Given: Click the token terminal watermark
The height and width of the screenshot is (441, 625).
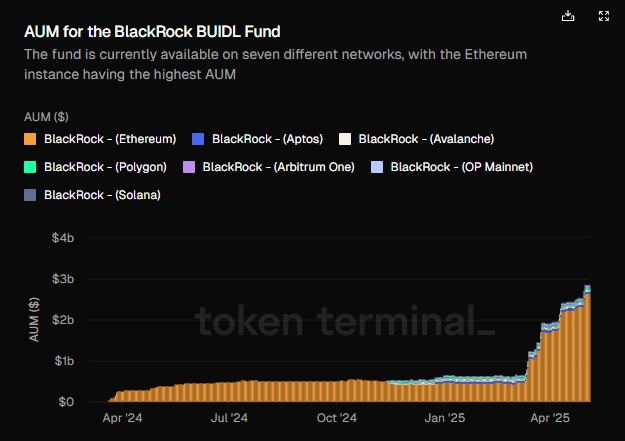Looking at the screenshot, I should click(344, 322).
